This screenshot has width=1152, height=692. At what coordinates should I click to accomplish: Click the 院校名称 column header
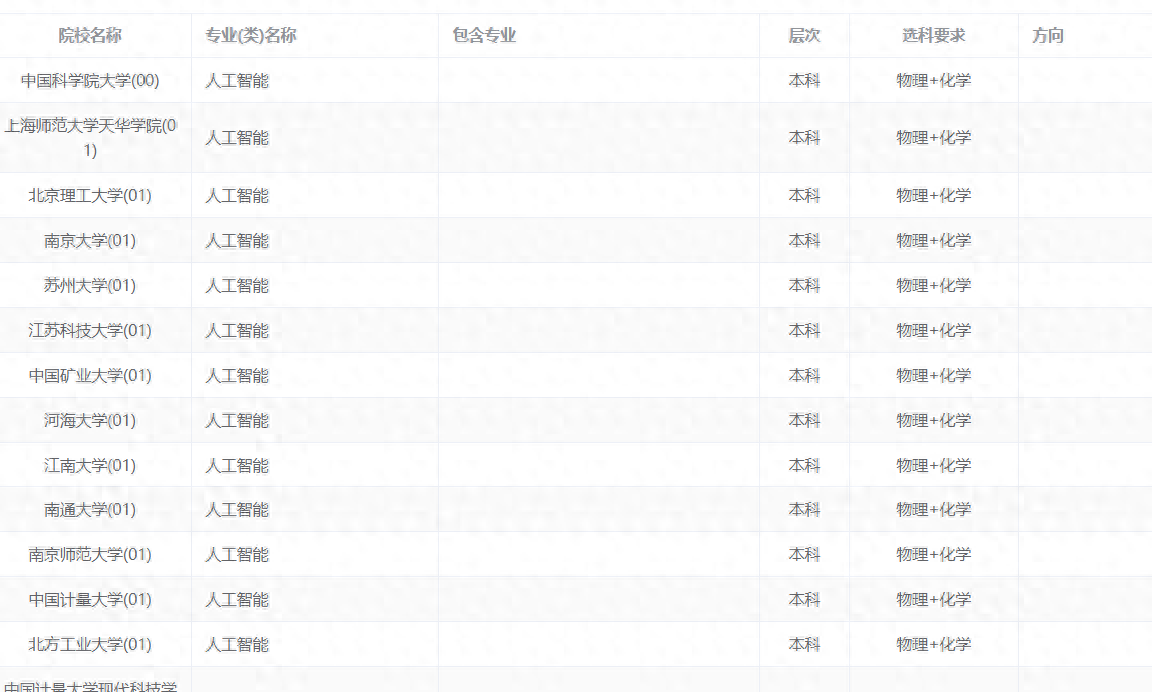(x=90, y=35)
